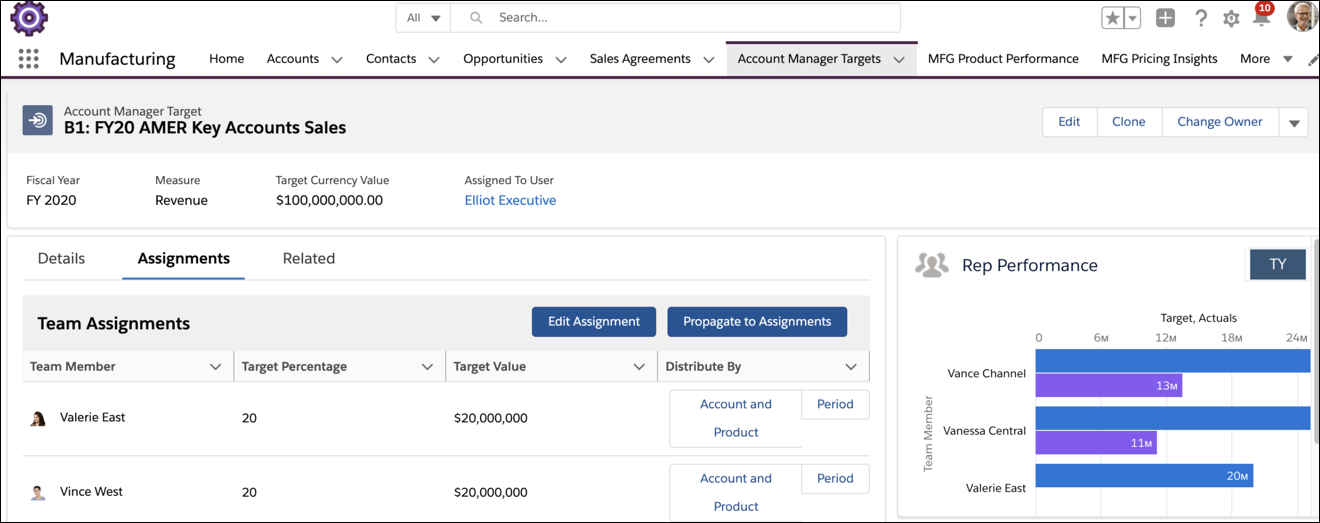
Task: Expand the Opportunities tab chevron
Action: click(561, 60)
